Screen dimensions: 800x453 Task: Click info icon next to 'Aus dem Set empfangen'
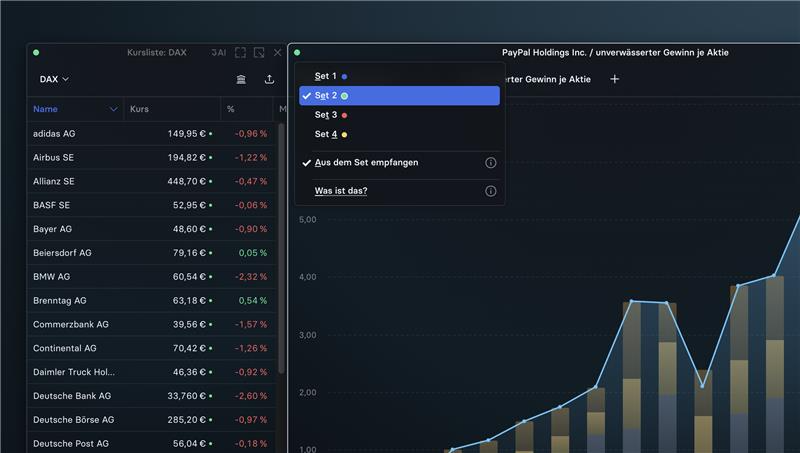[490, 163]
